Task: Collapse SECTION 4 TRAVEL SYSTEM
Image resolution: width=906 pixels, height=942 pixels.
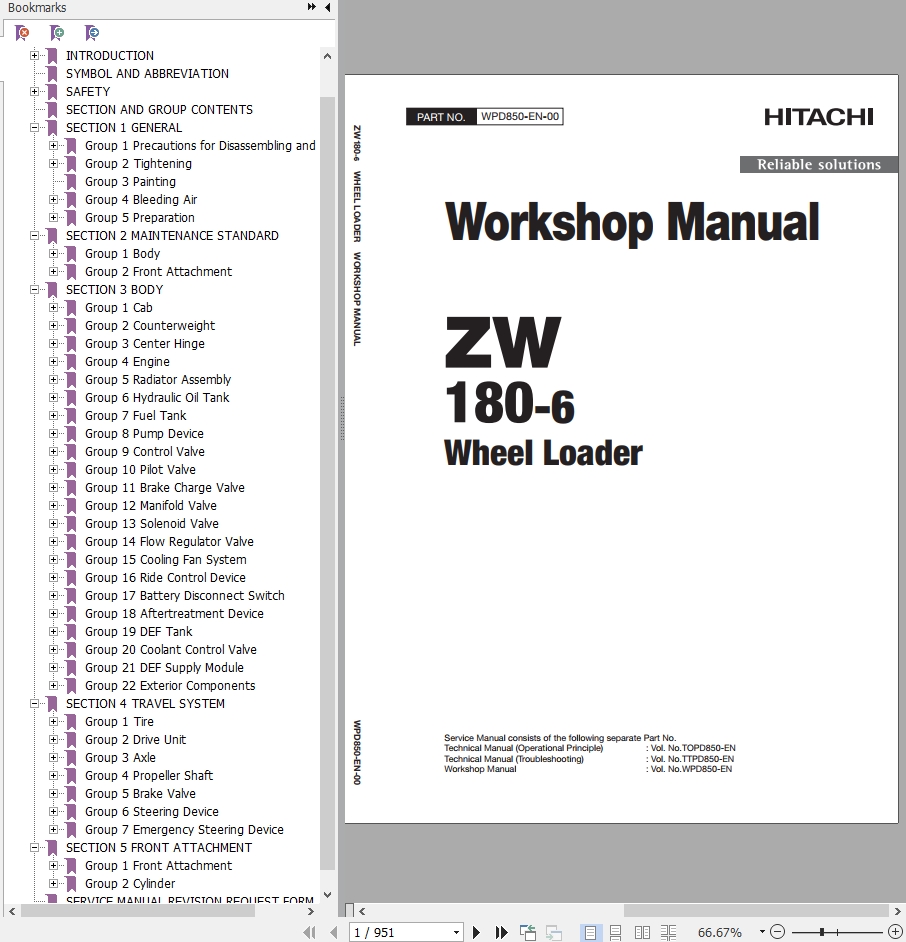Action: [34, 703]
